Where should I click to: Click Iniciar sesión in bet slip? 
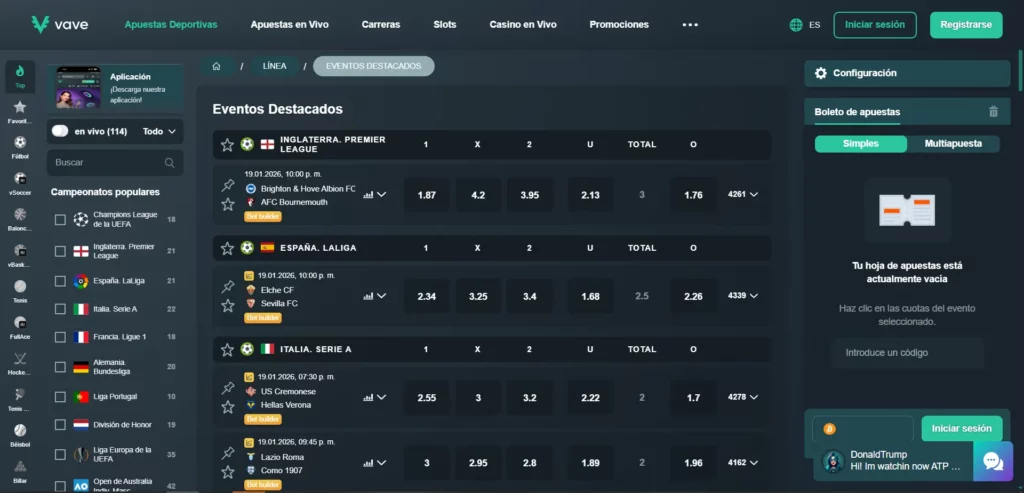point(961,429)
